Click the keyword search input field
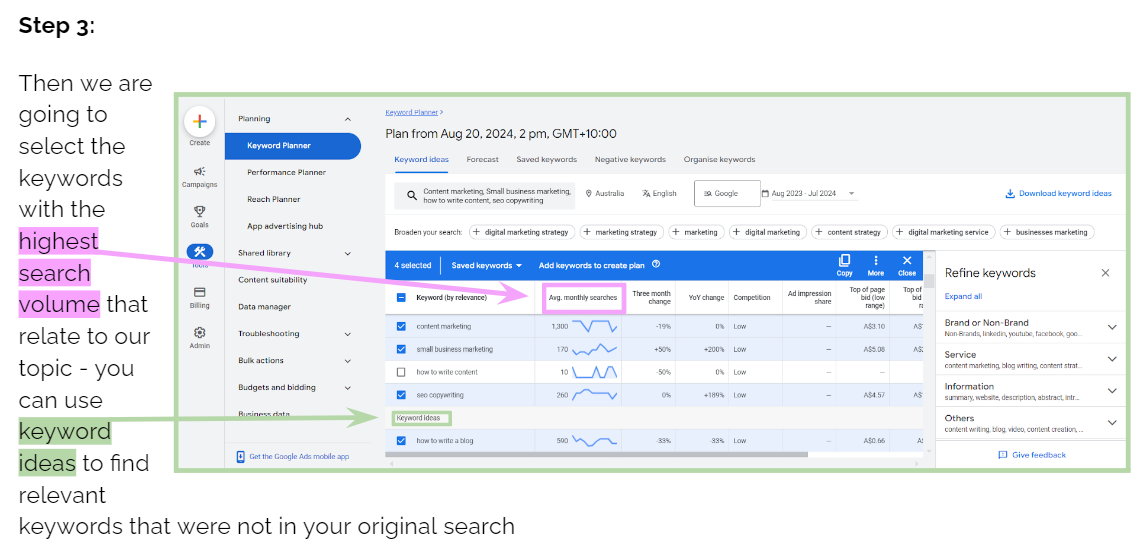This screenshot has height=542, width=1132. 496,195
